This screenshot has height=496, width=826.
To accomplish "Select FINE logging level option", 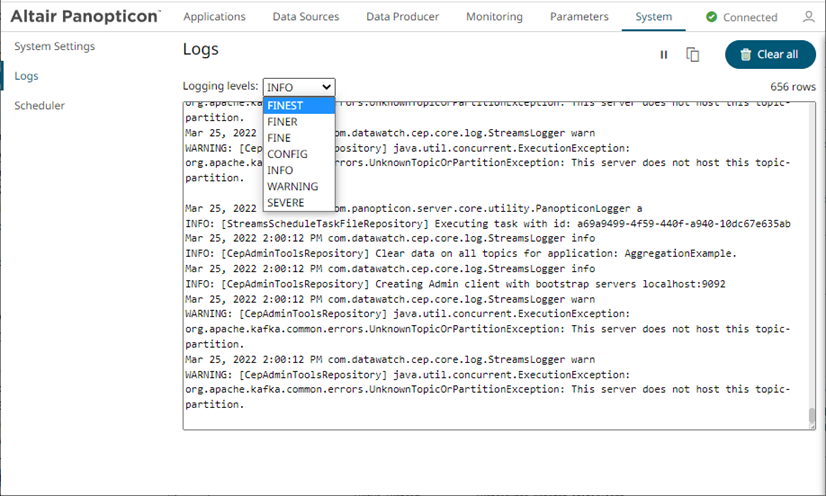I will (x=279, y=138).
